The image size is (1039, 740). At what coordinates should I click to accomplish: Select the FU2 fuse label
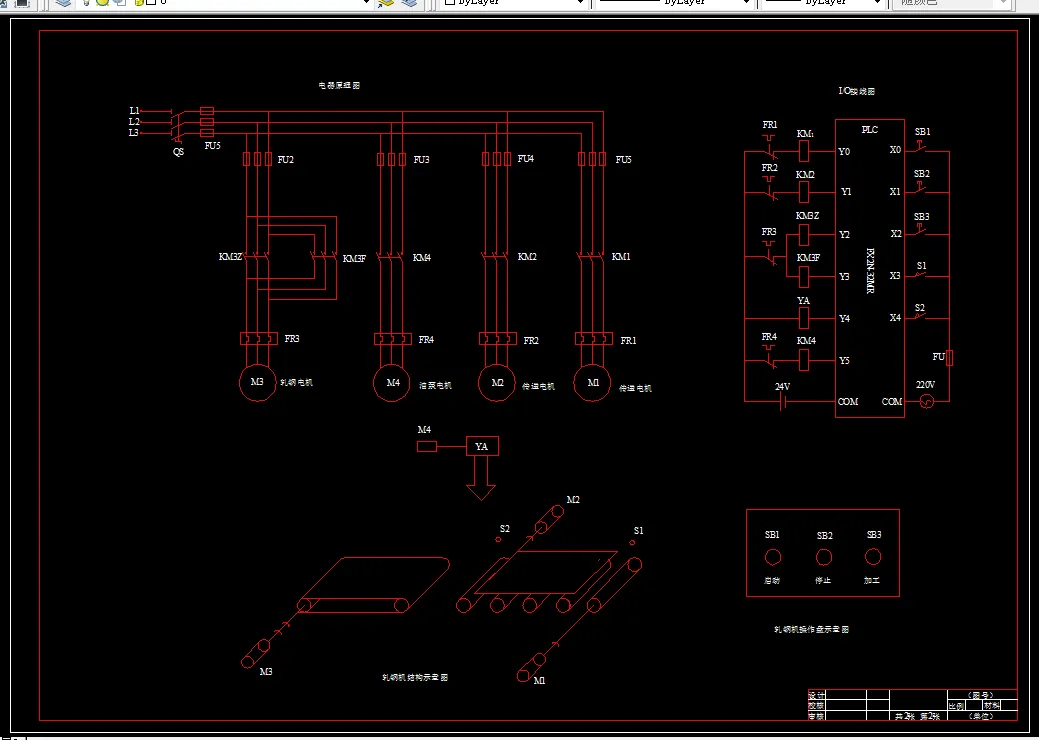click(x=286, y=160)
